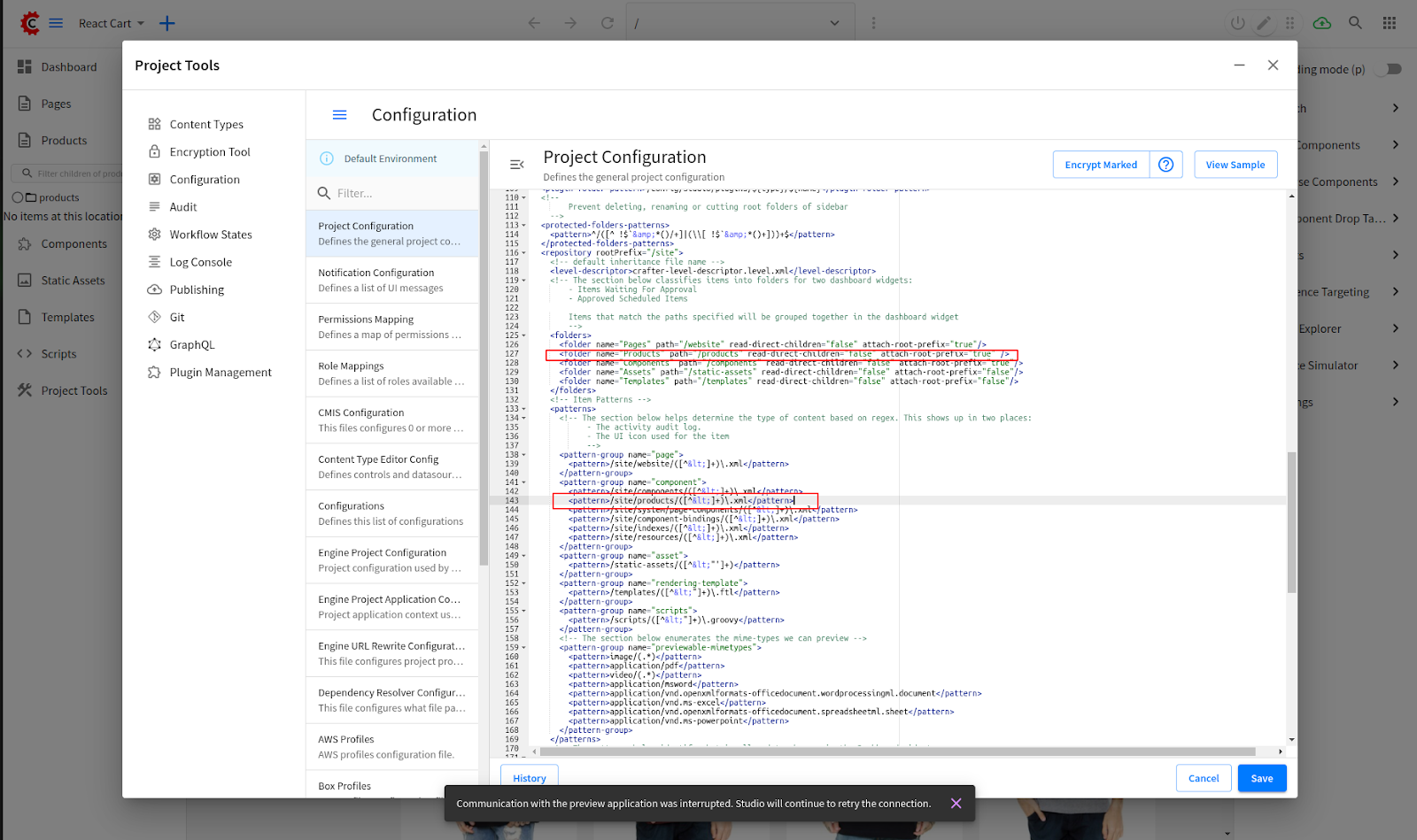Image resolution: width=1417 pixels, height=840 pixels.
Task: Open Plugin Management
Action: [x=220, y=373]
